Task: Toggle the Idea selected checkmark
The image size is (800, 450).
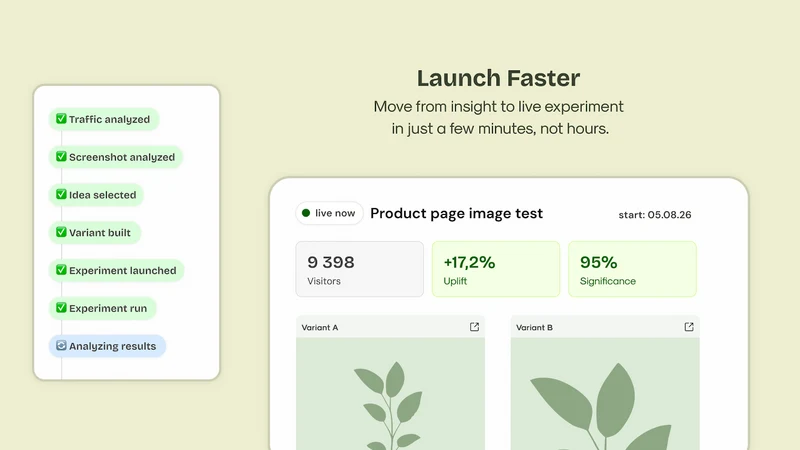Action: pyautogui.click(x=61, y=194)
